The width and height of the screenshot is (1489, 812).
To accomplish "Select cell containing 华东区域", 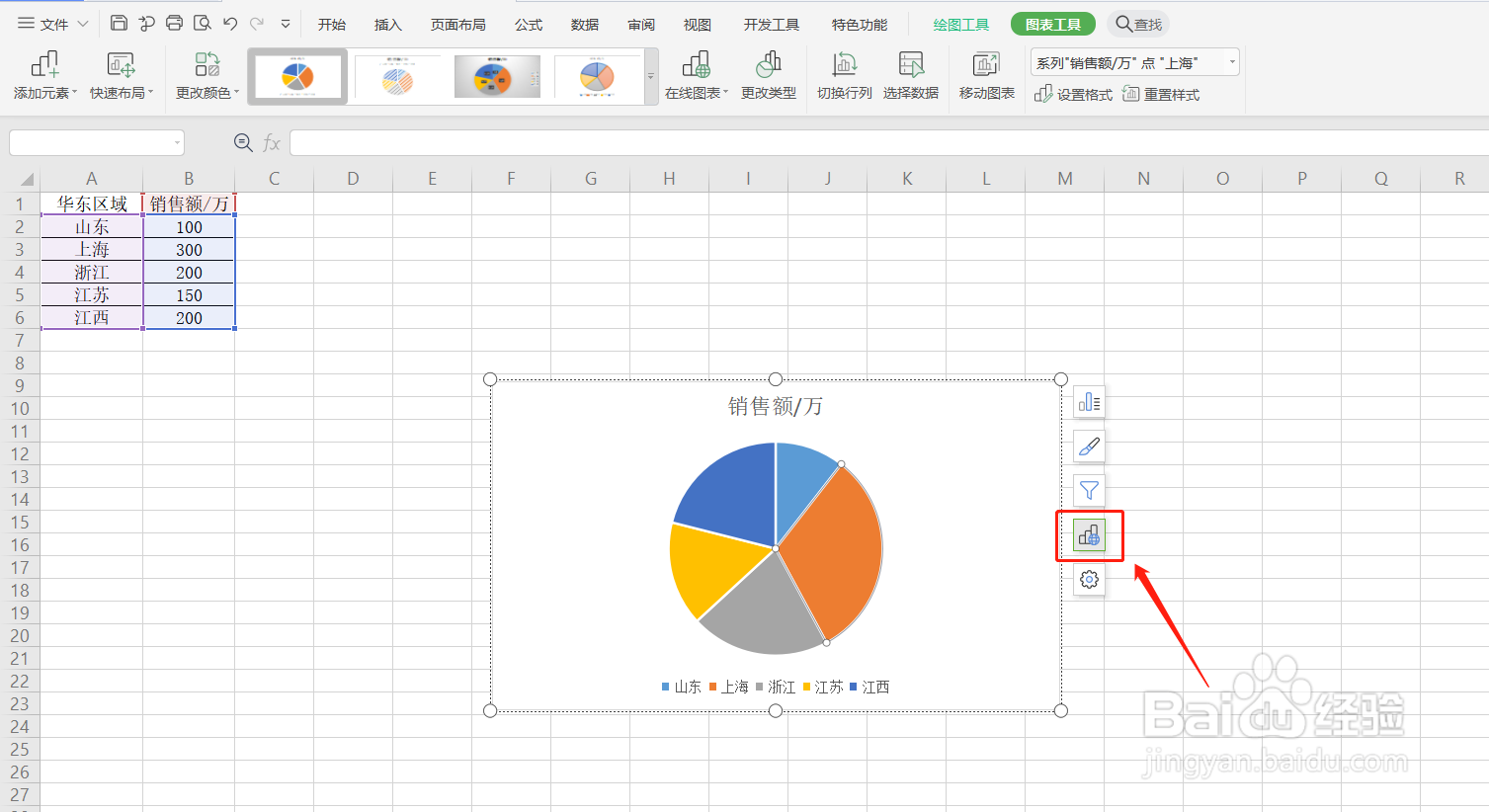I will click(92, 203).
